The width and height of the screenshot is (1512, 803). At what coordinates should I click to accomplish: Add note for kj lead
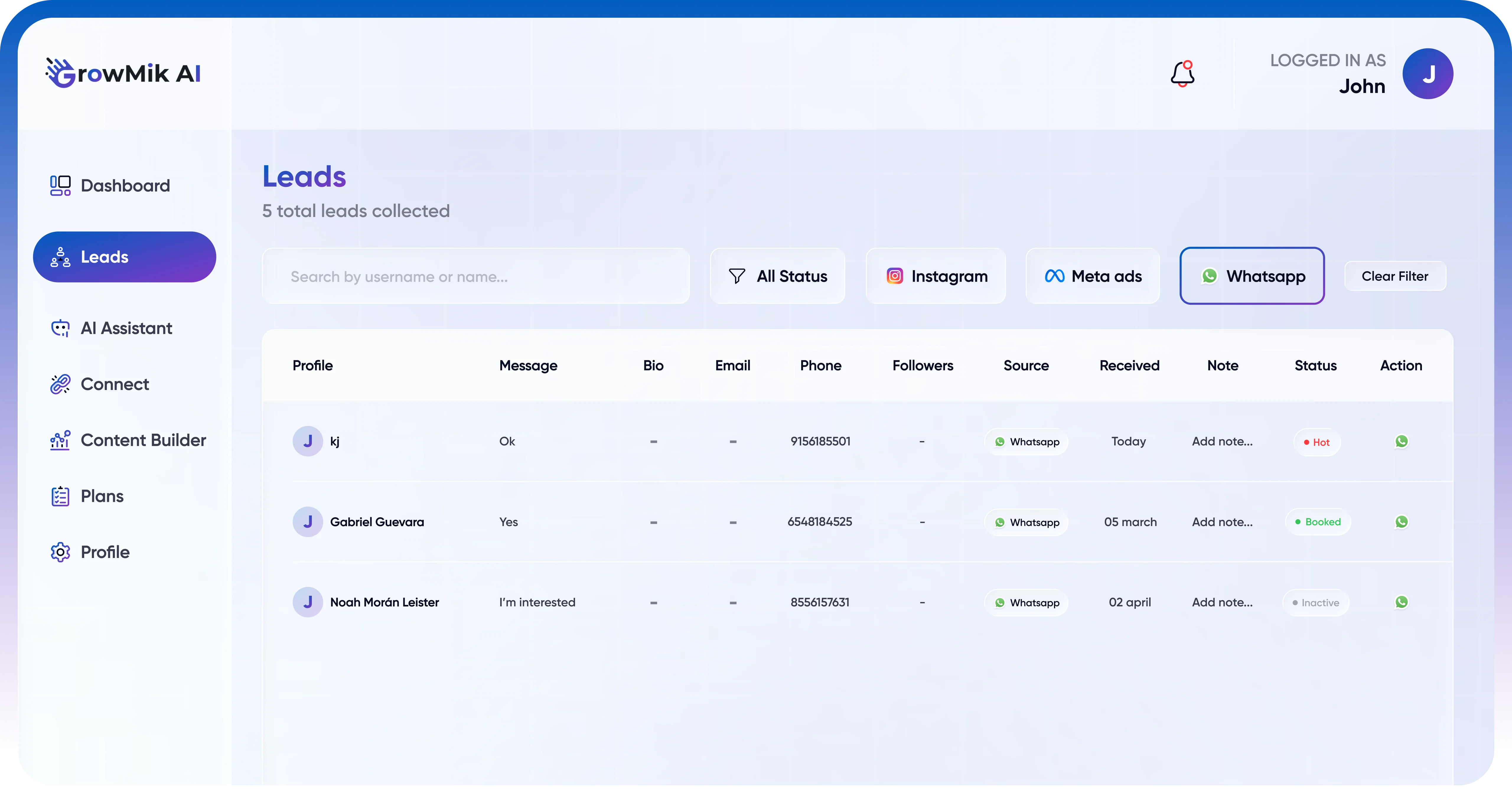[x=1222, y=441]
